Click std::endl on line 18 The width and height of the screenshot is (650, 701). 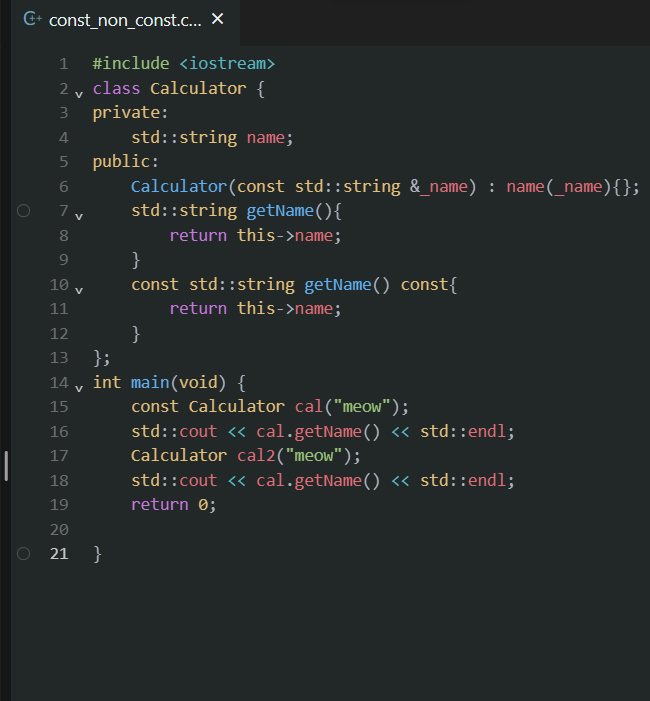(466, 480)
